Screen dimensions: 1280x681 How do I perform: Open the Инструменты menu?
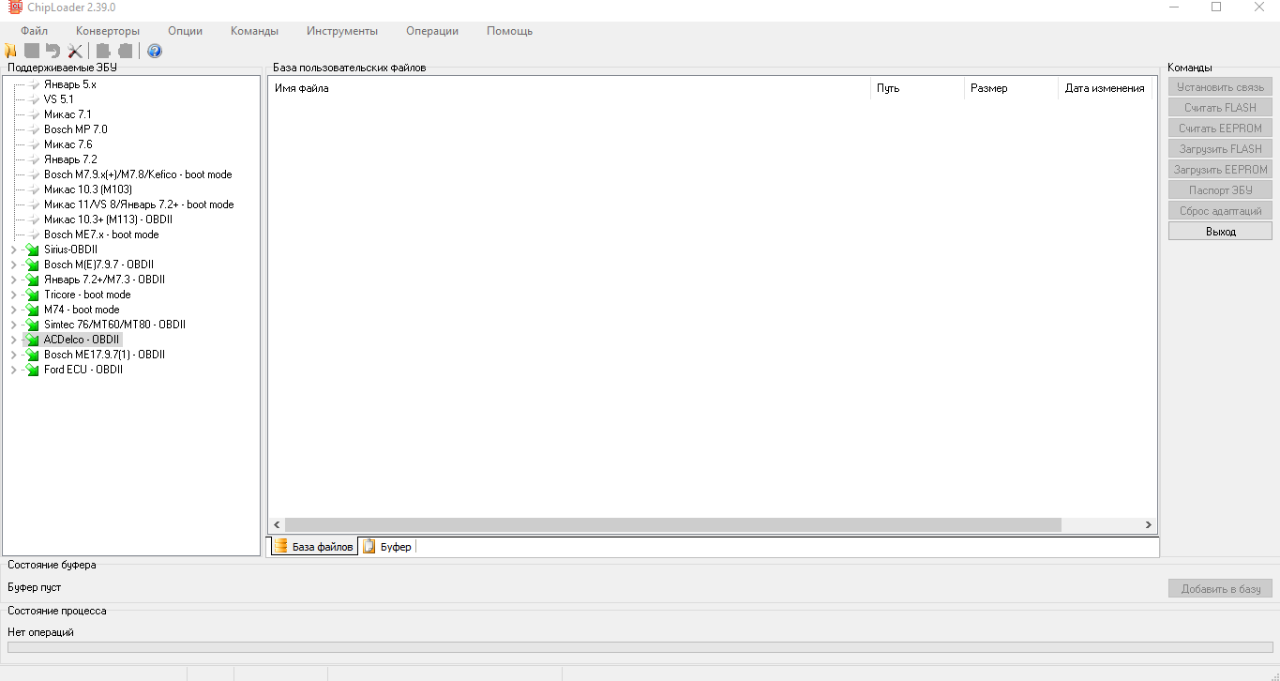tap(342, 31)
